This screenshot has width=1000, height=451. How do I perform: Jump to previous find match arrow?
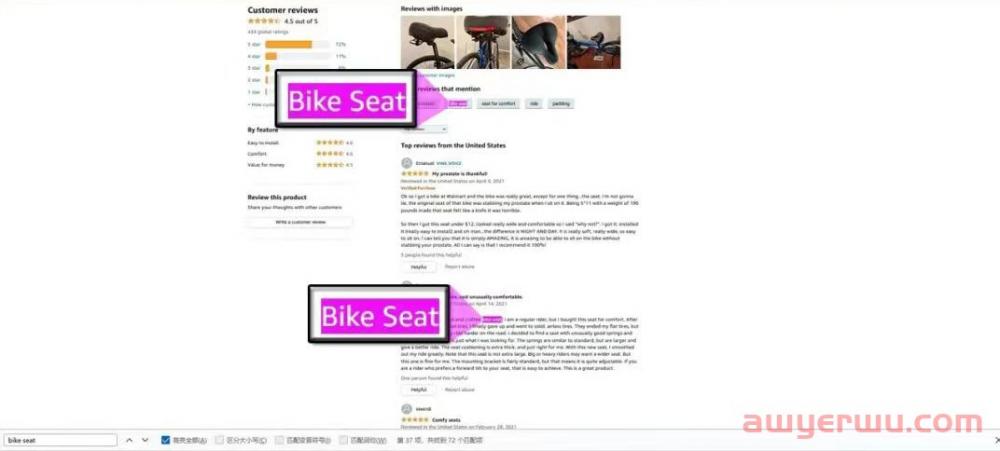point(129,440)
